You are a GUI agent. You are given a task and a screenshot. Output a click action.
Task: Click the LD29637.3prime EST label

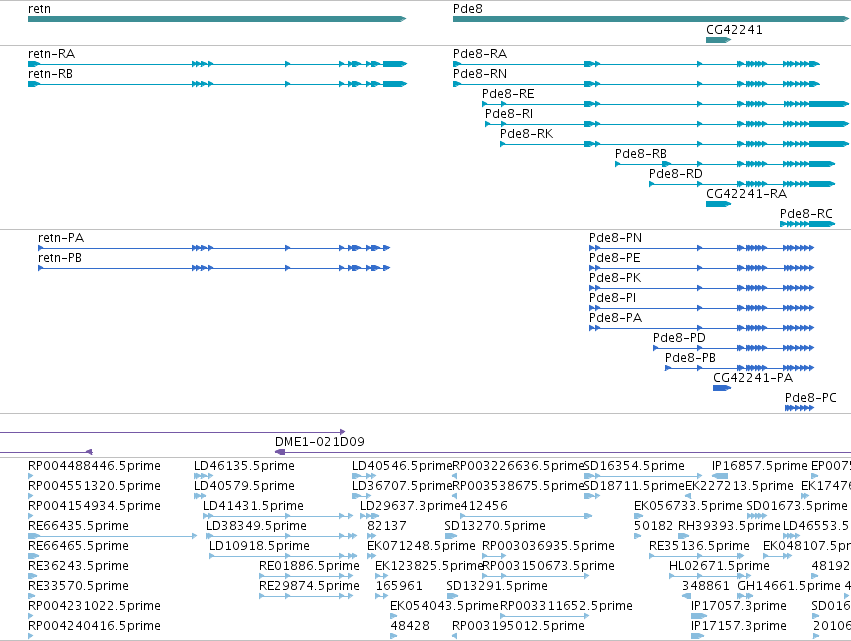(410, 506)
